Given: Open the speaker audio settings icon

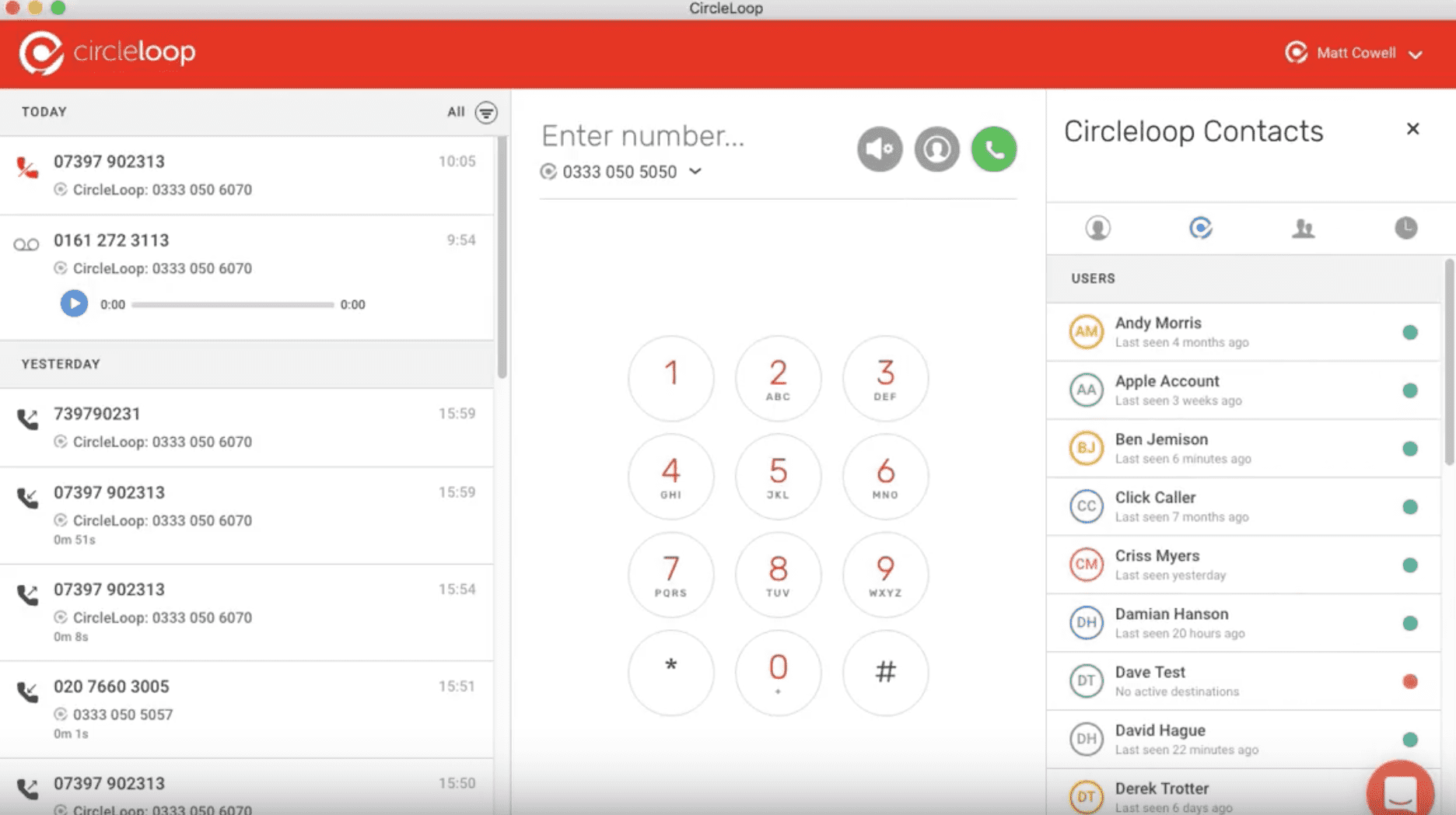Looking at the screenshot, I should pyautogui.click(x=880, y=149).
